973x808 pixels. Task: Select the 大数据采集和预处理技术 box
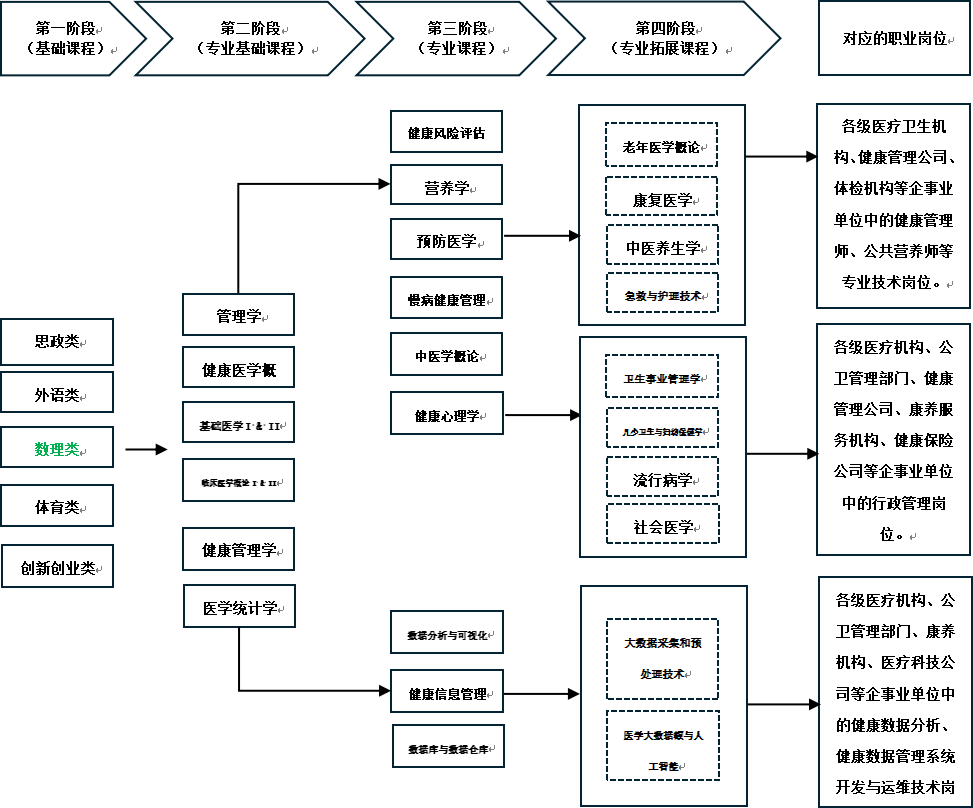(x=662, y=659)
